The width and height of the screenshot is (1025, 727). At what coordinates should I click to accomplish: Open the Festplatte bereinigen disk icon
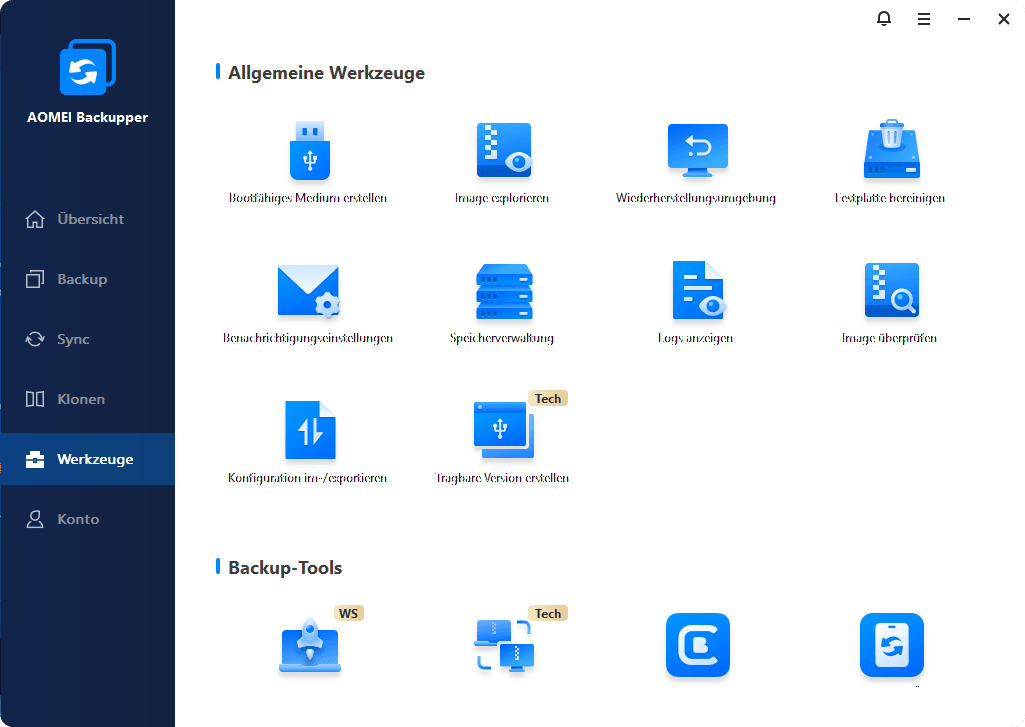pyautogui.click(x=892, y=149)
